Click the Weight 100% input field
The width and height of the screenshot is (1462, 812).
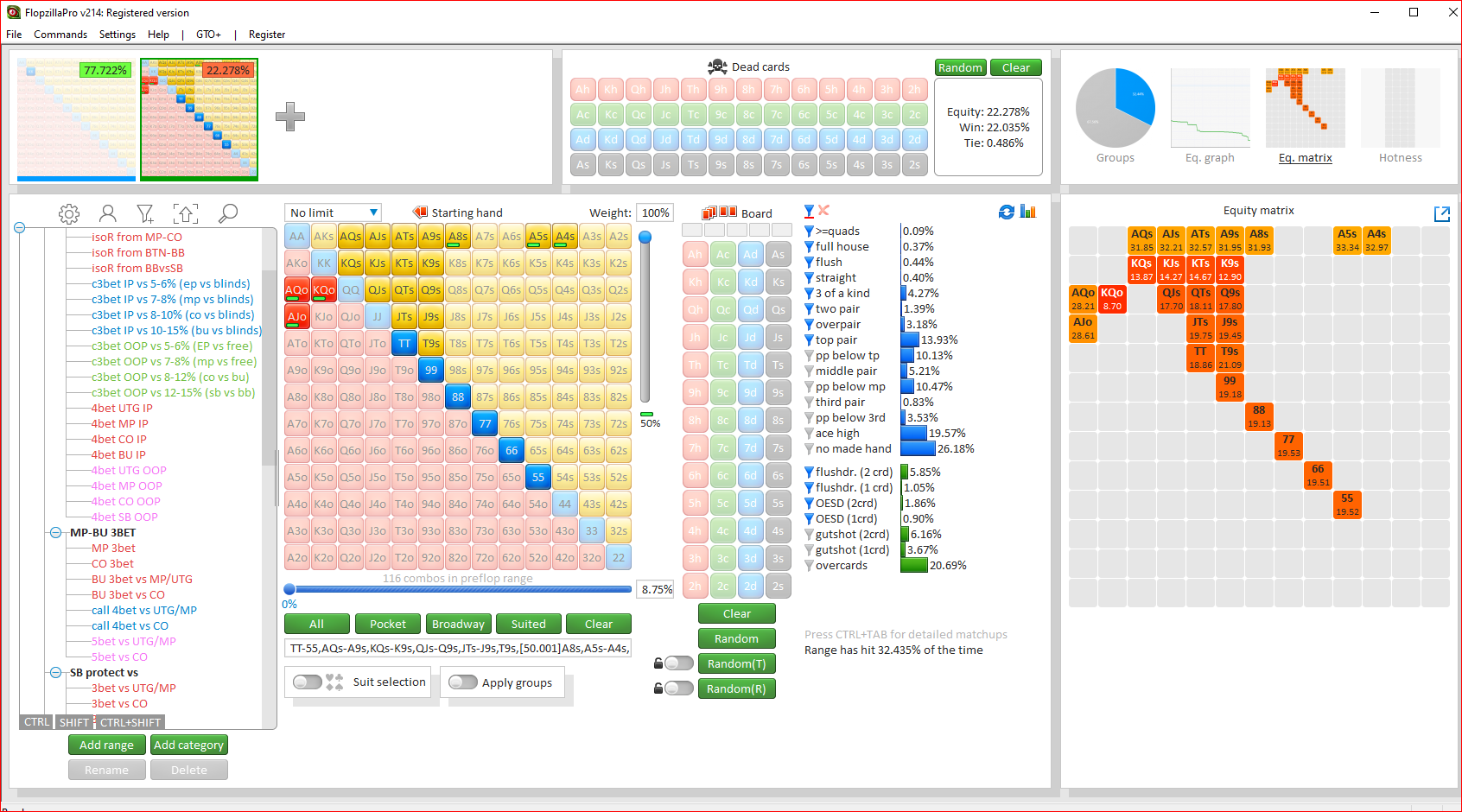coord(656,213)
